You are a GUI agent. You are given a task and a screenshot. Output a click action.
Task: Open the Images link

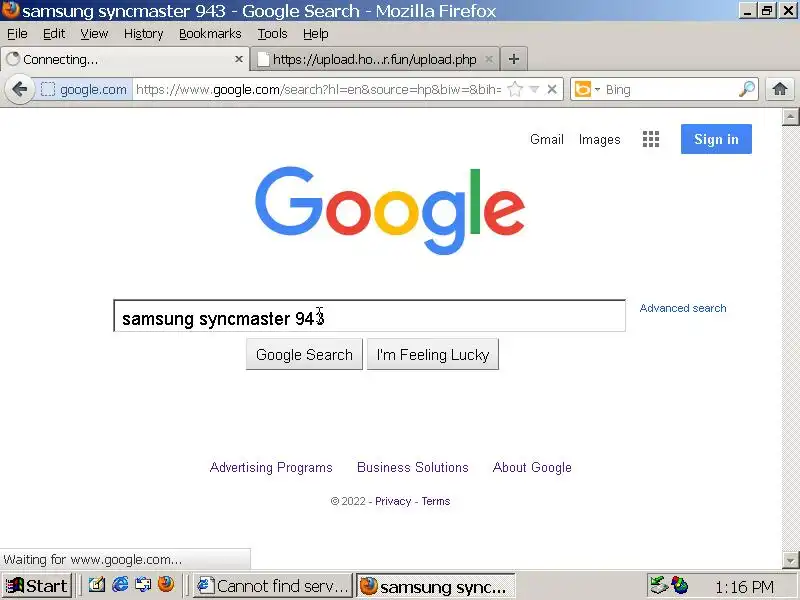[x=599, y=139]
